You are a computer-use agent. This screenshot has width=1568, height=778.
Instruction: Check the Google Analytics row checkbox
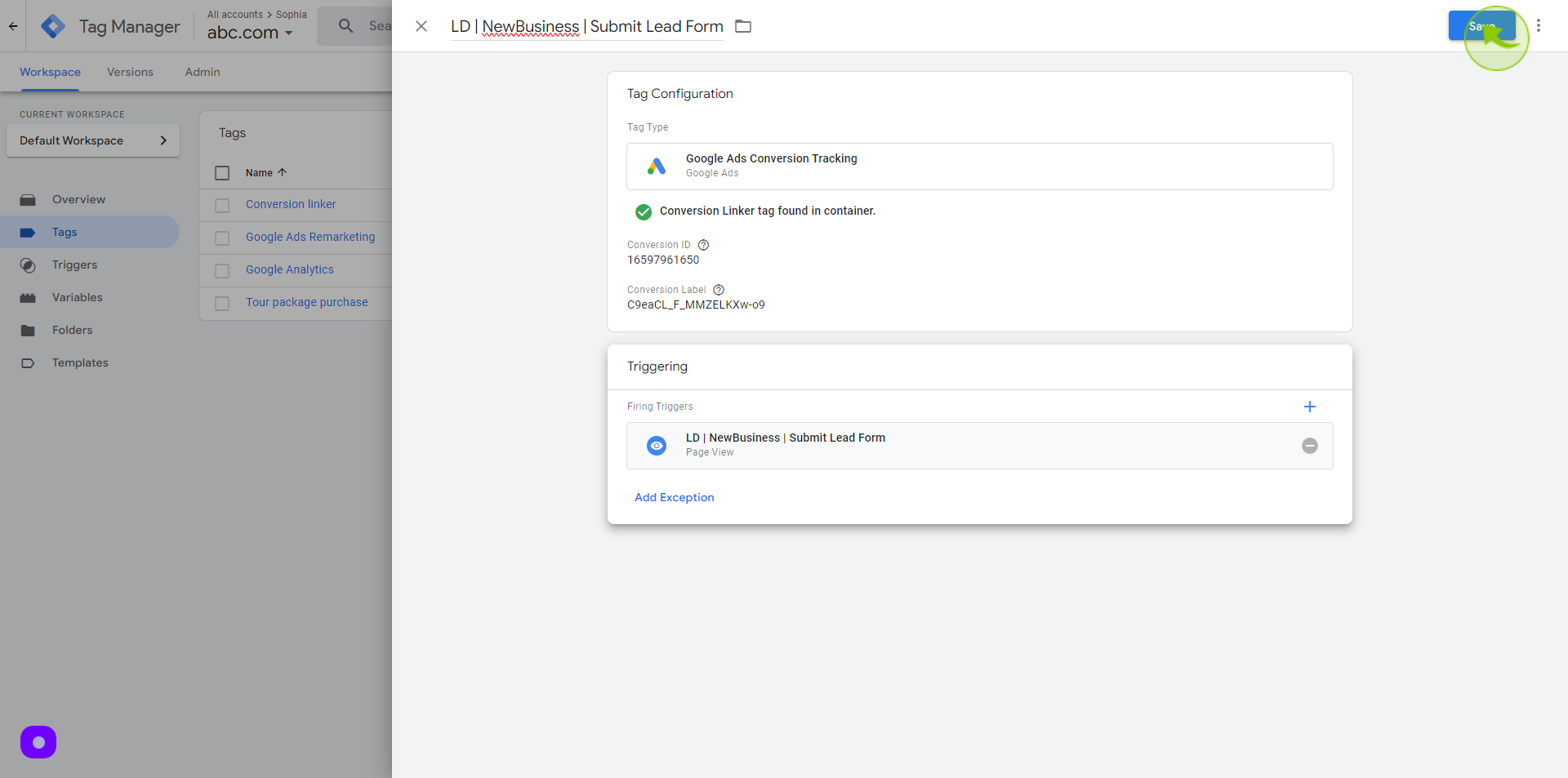222,271
